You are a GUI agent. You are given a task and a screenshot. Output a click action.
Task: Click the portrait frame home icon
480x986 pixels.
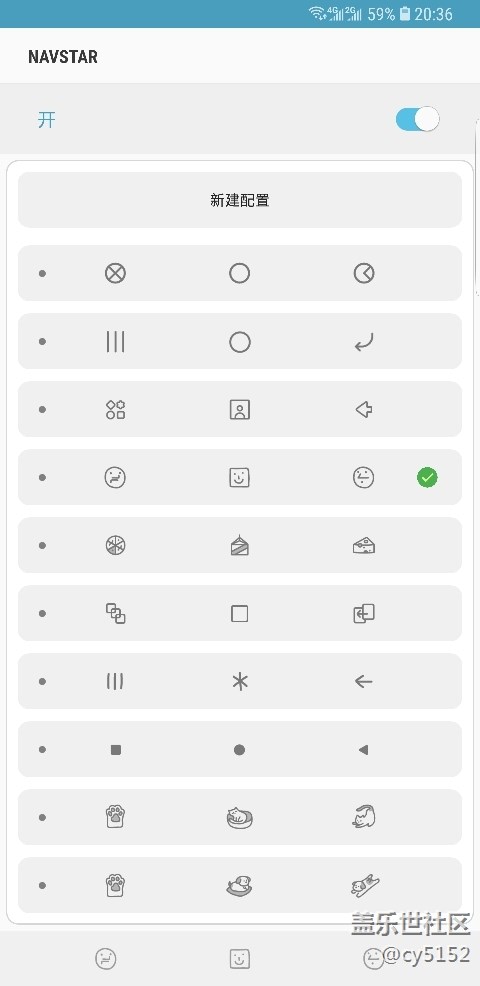coord(240,410)
